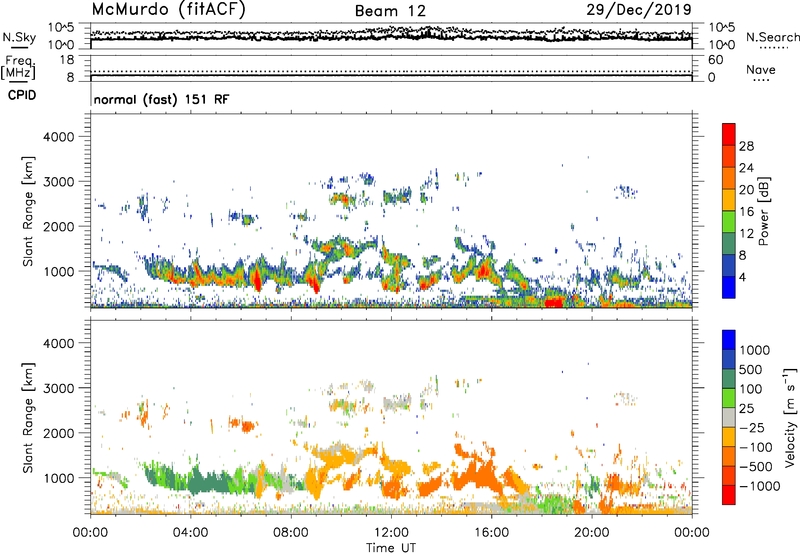800x554 pixels.
Task: Click the 'Time UT' axis title
Action: point(391,548)
